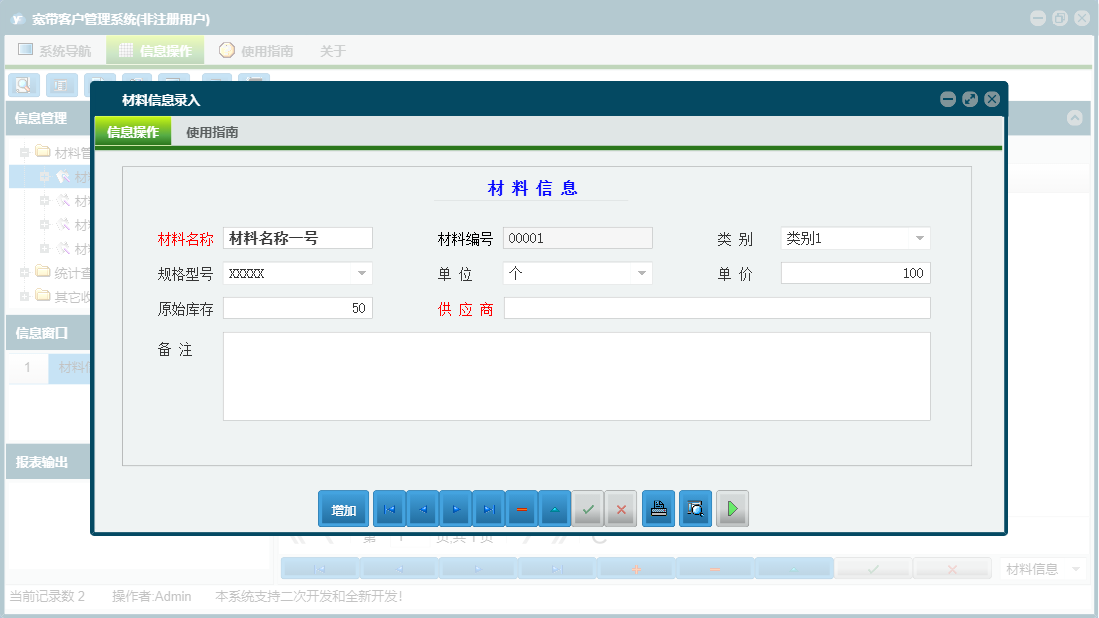Image resolution: width=1099 pixels, height=618 pixels.
Task: Jump to first record with navigation icon
Action: coord(389,509)
